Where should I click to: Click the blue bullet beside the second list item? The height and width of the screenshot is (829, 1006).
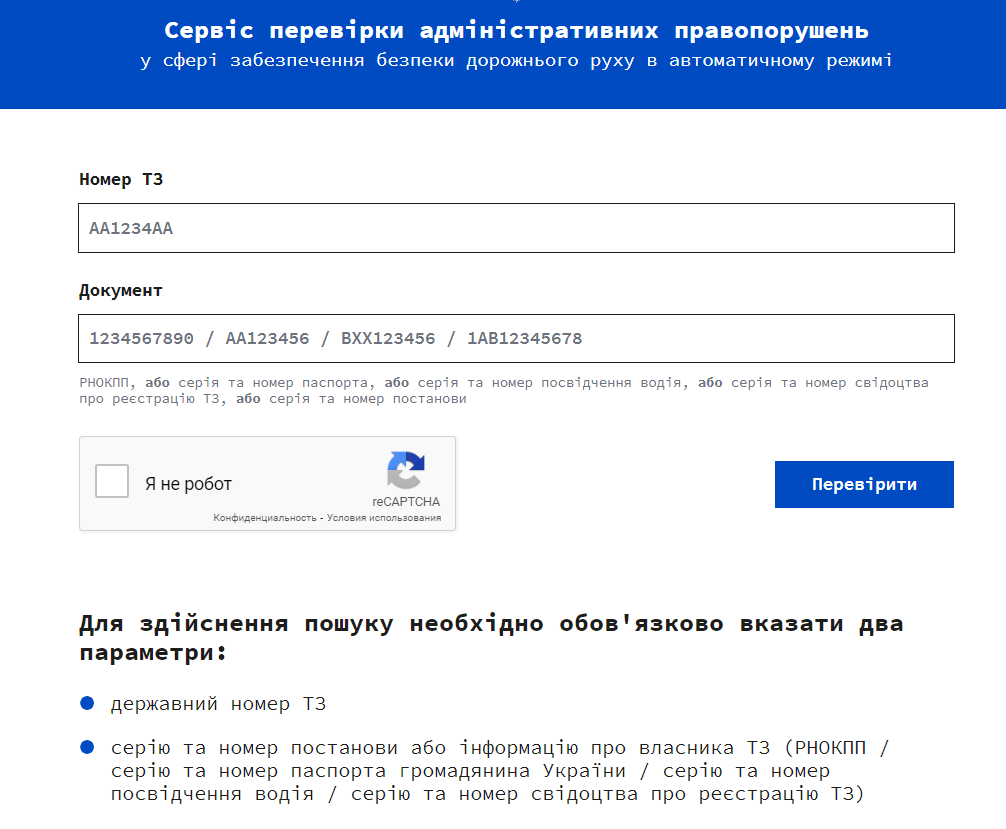tap(88, 747)
